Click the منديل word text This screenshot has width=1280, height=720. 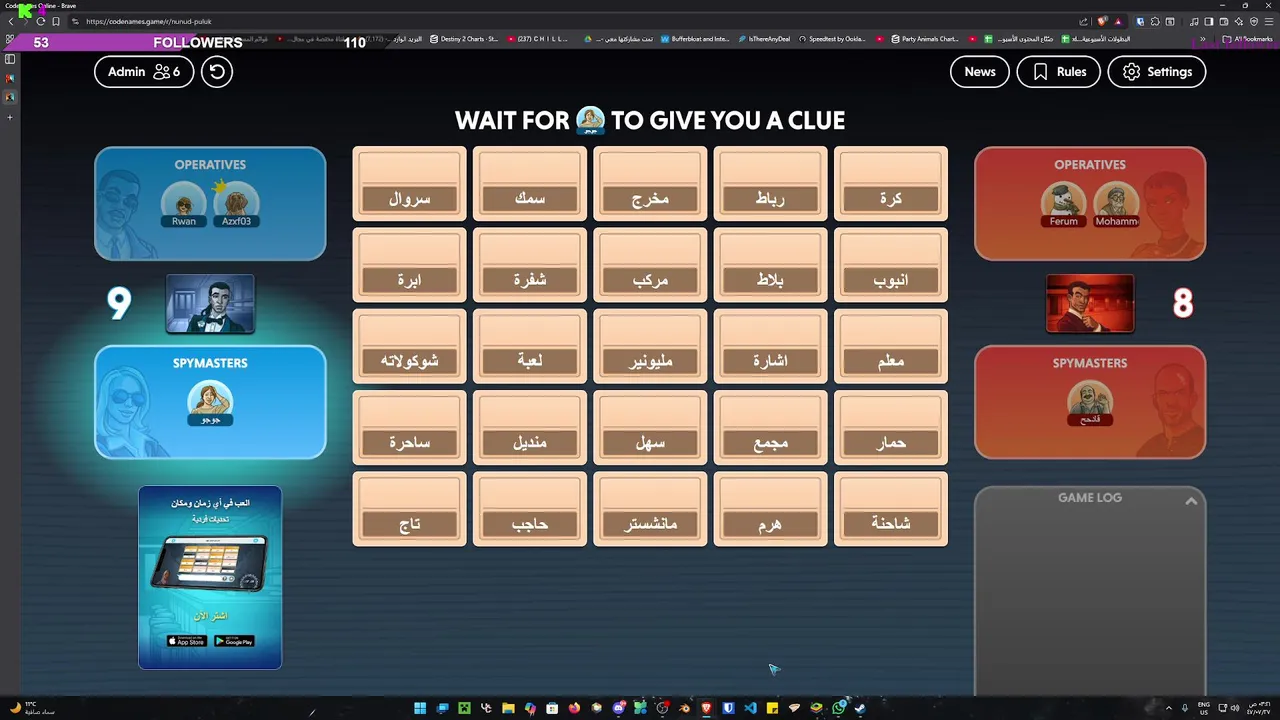pyautogui.click(x=530, y=442)
